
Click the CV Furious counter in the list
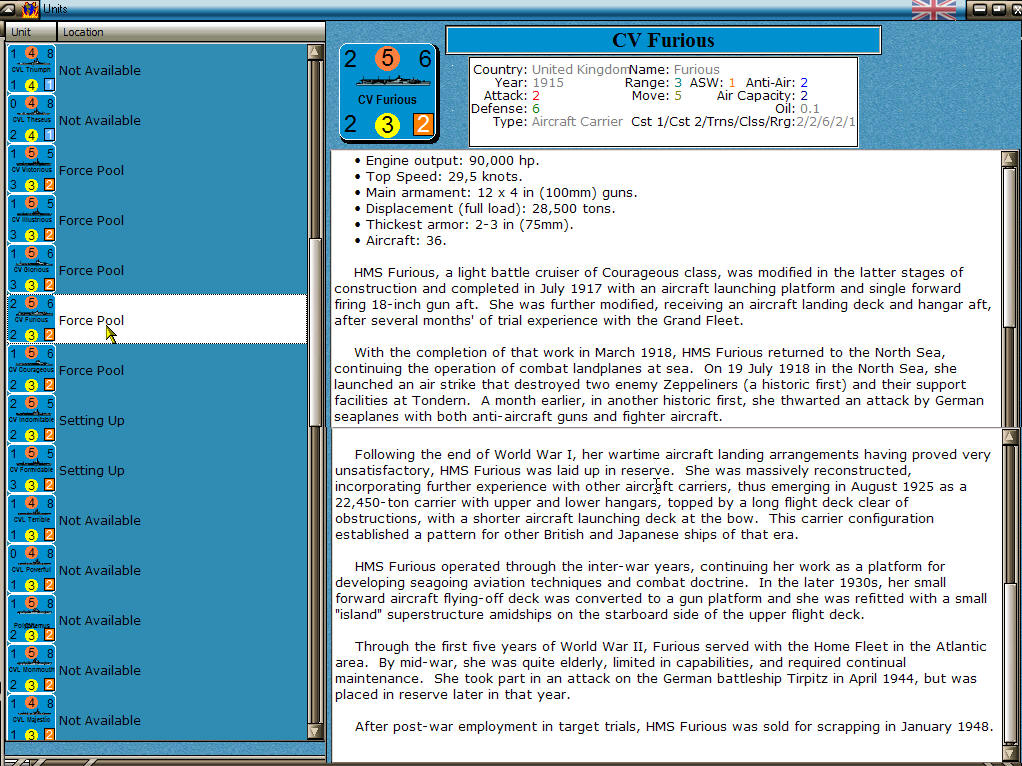coord(31,319)
